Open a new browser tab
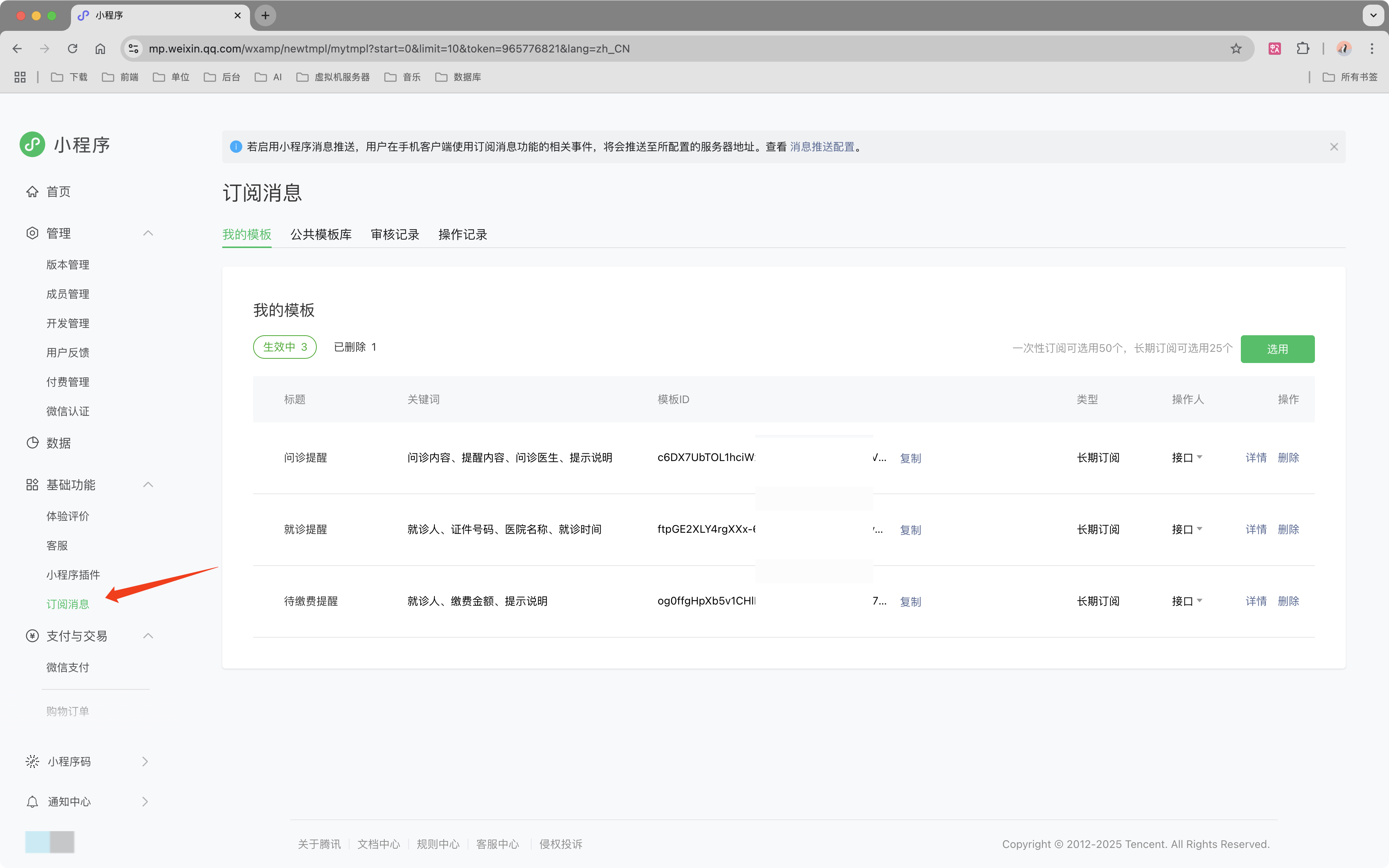Image resolution: width=1389 pixels, height=868 pixels. pyautogui.click(x=265, y=15)
